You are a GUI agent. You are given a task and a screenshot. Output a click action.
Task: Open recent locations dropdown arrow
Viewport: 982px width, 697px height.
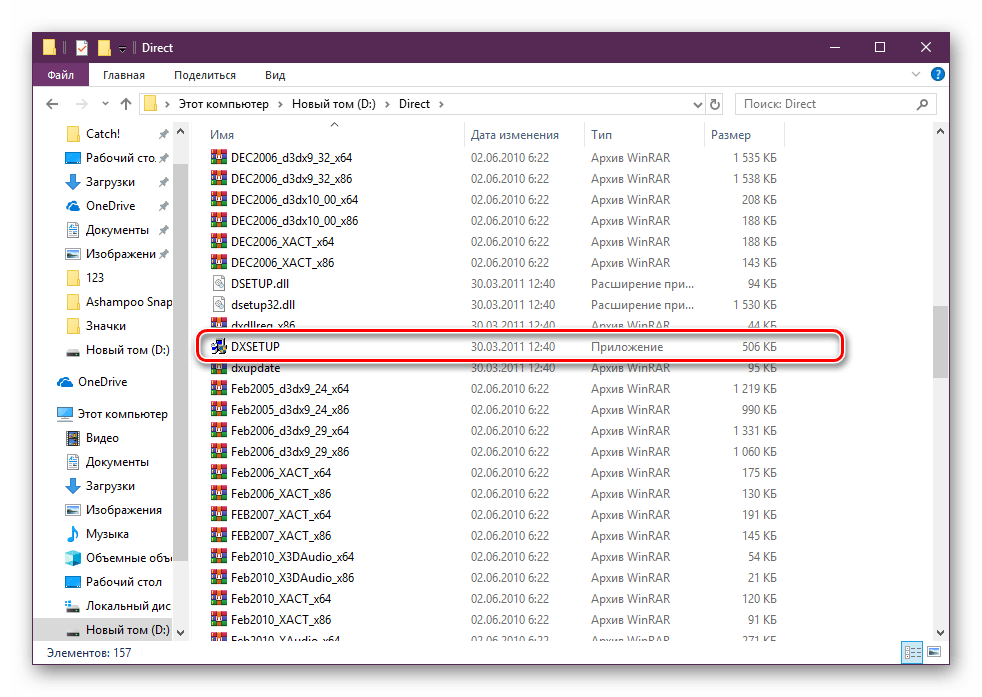(x=105, y=104)
